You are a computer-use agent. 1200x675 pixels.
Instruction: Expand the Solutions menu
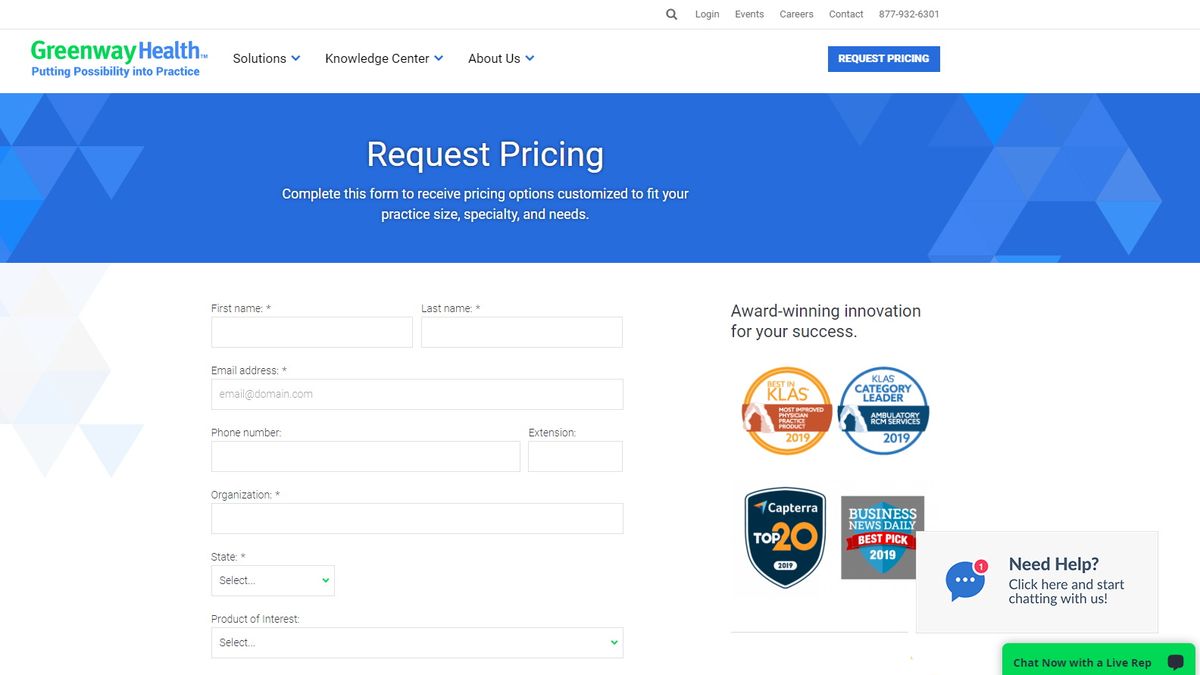[266, 58]
